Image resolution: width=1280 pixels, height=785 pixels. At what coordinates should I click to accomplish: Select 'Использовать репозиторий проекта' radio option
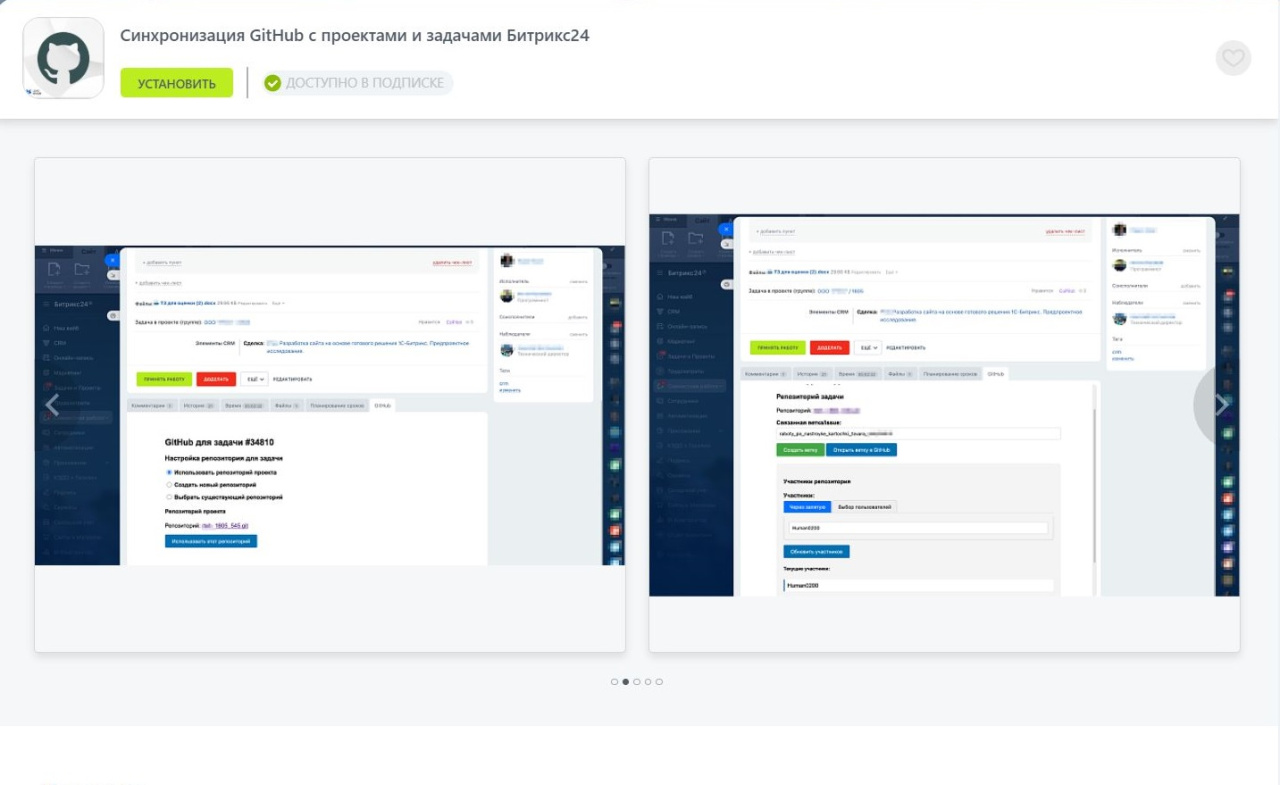[169, 471]
